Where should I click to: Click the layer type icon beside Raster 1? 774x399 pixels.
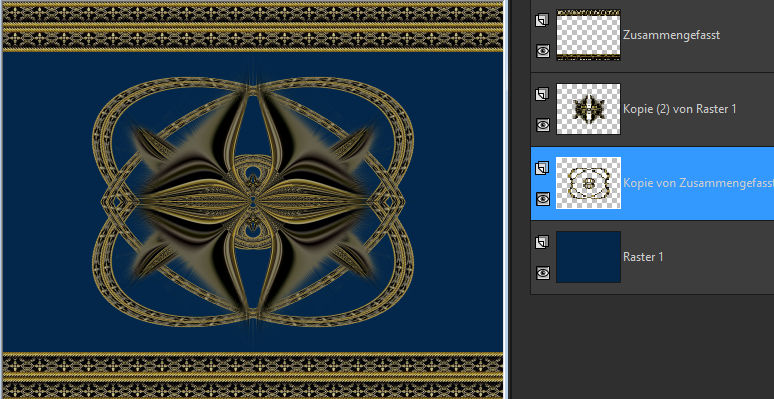(542, 242)
